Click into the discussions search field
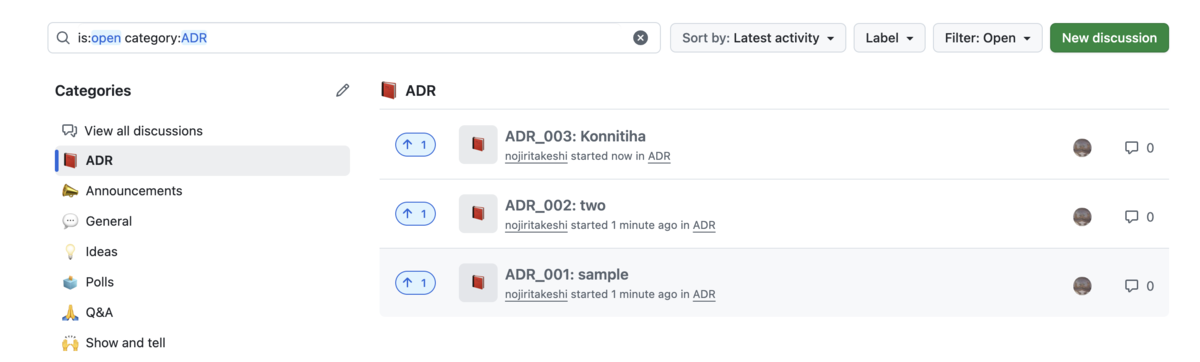Image resolution: width=1200 pixels, height=362 pixels. pos(354,38)
